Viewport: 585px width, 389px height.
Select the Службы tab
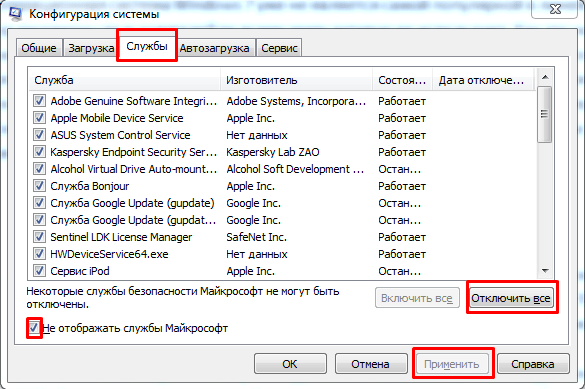tap(147, 46)
